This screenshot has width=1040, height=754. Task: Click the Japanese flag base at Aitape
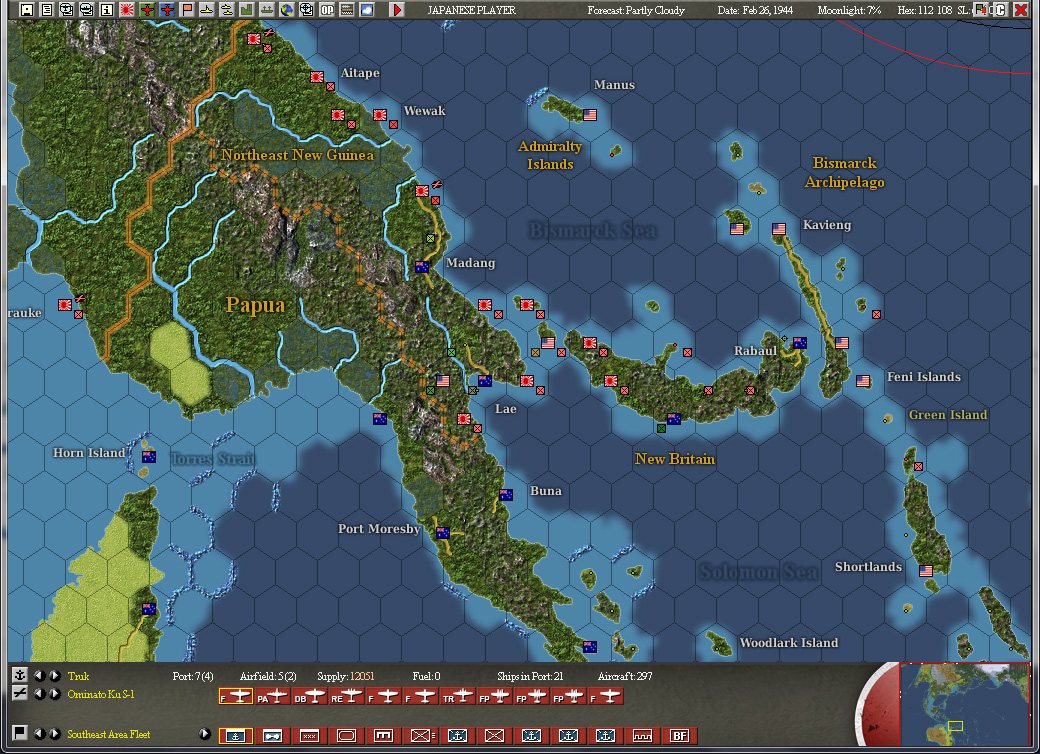click(317, 77)
